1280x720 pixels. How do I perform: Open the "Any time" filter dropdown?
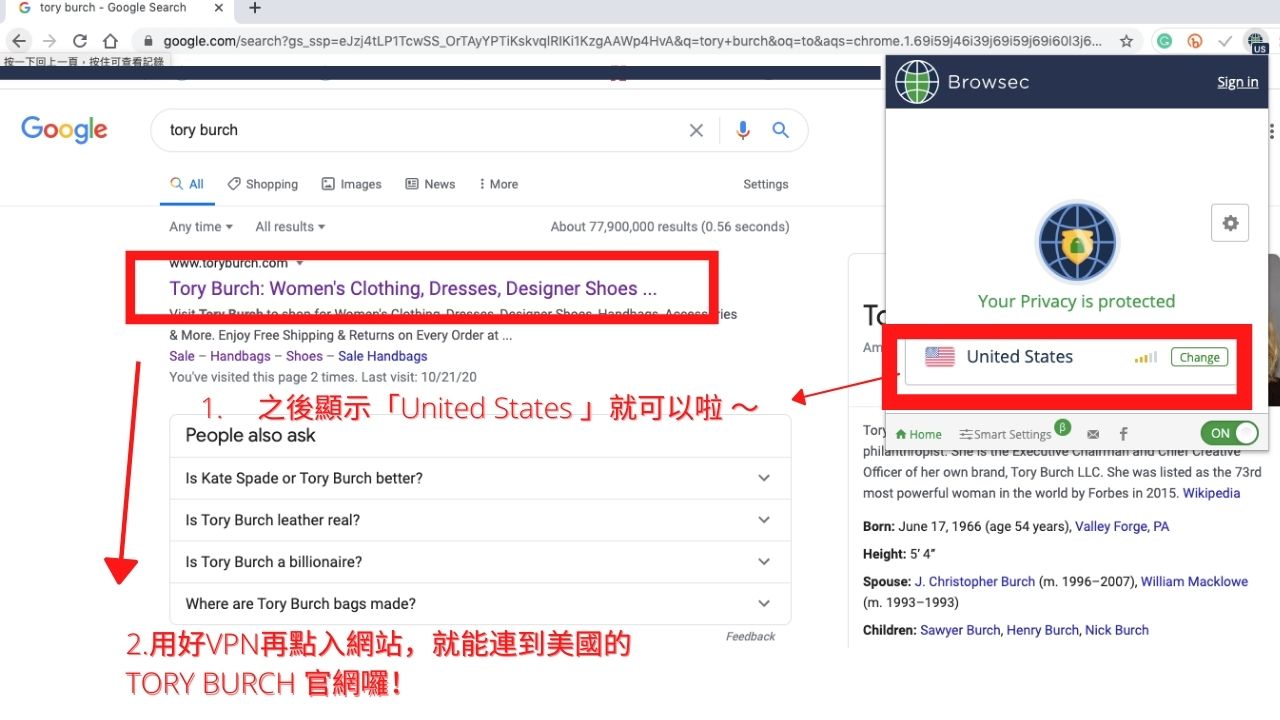[x=201, y=227]
